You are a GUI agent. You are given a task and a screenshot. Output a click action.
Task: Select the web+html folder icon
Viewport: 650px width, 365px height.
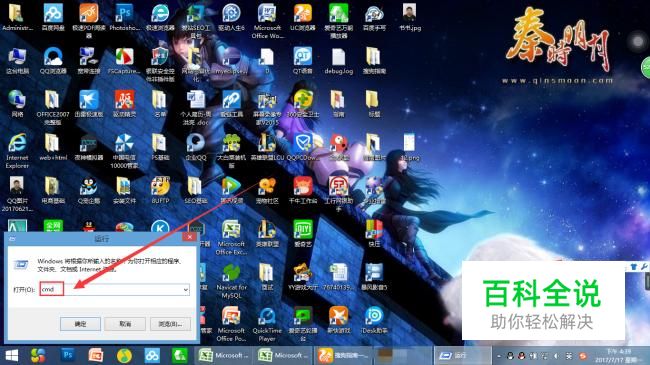[53, 147]
